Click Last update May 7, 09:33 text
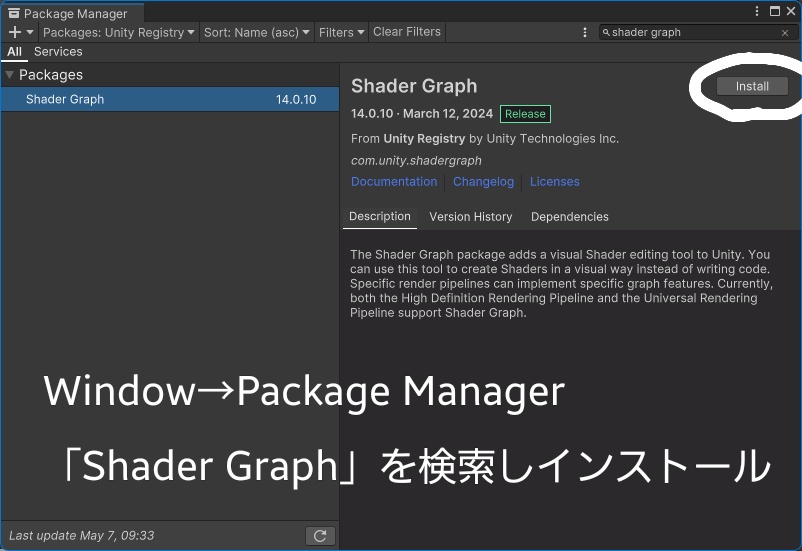Viewport: 802px width, 551px height. tap(82, 536)
